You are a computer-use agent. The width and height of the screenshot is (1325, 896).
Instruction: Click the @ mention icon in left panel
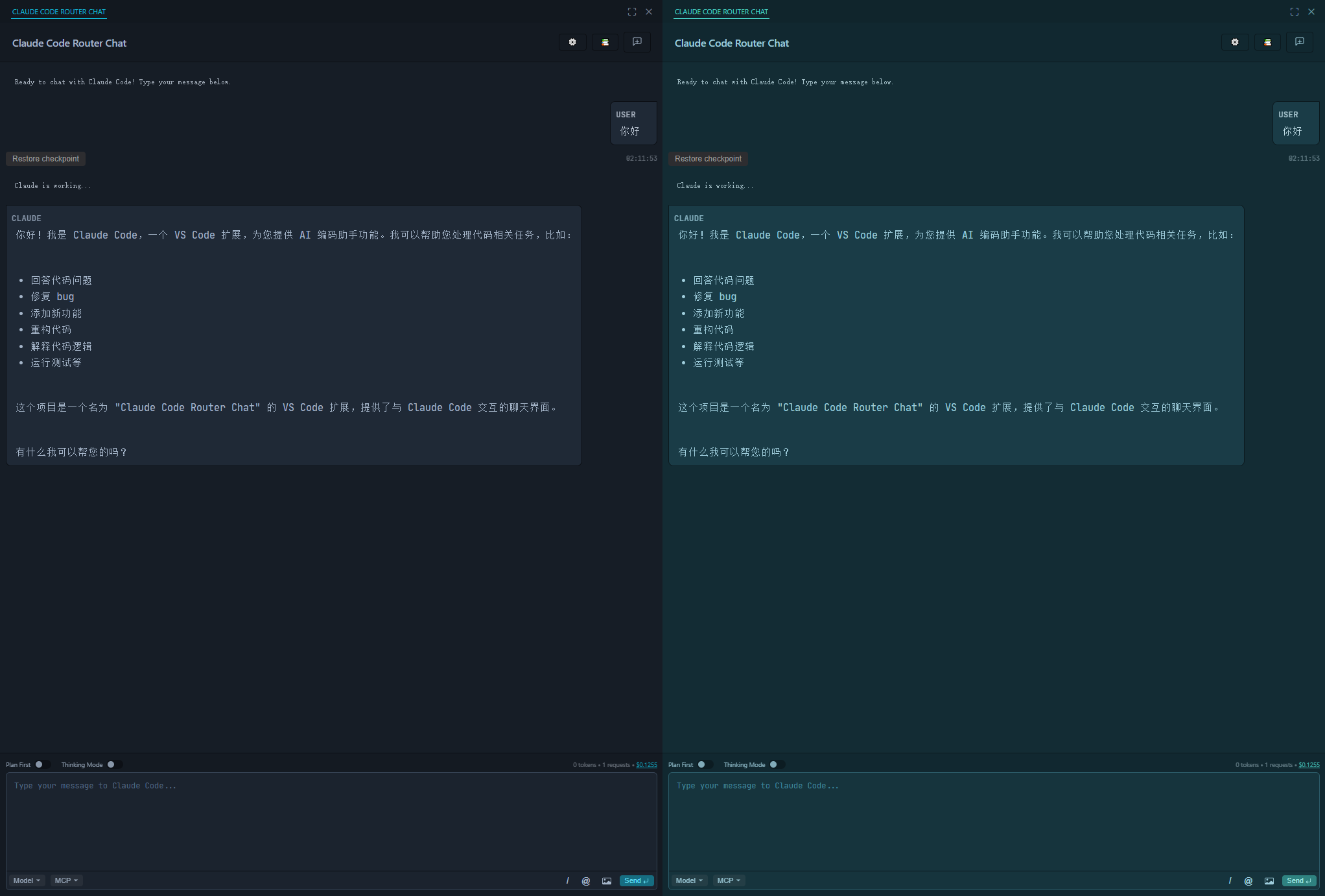pyautogui.click(x=586, y=880)
